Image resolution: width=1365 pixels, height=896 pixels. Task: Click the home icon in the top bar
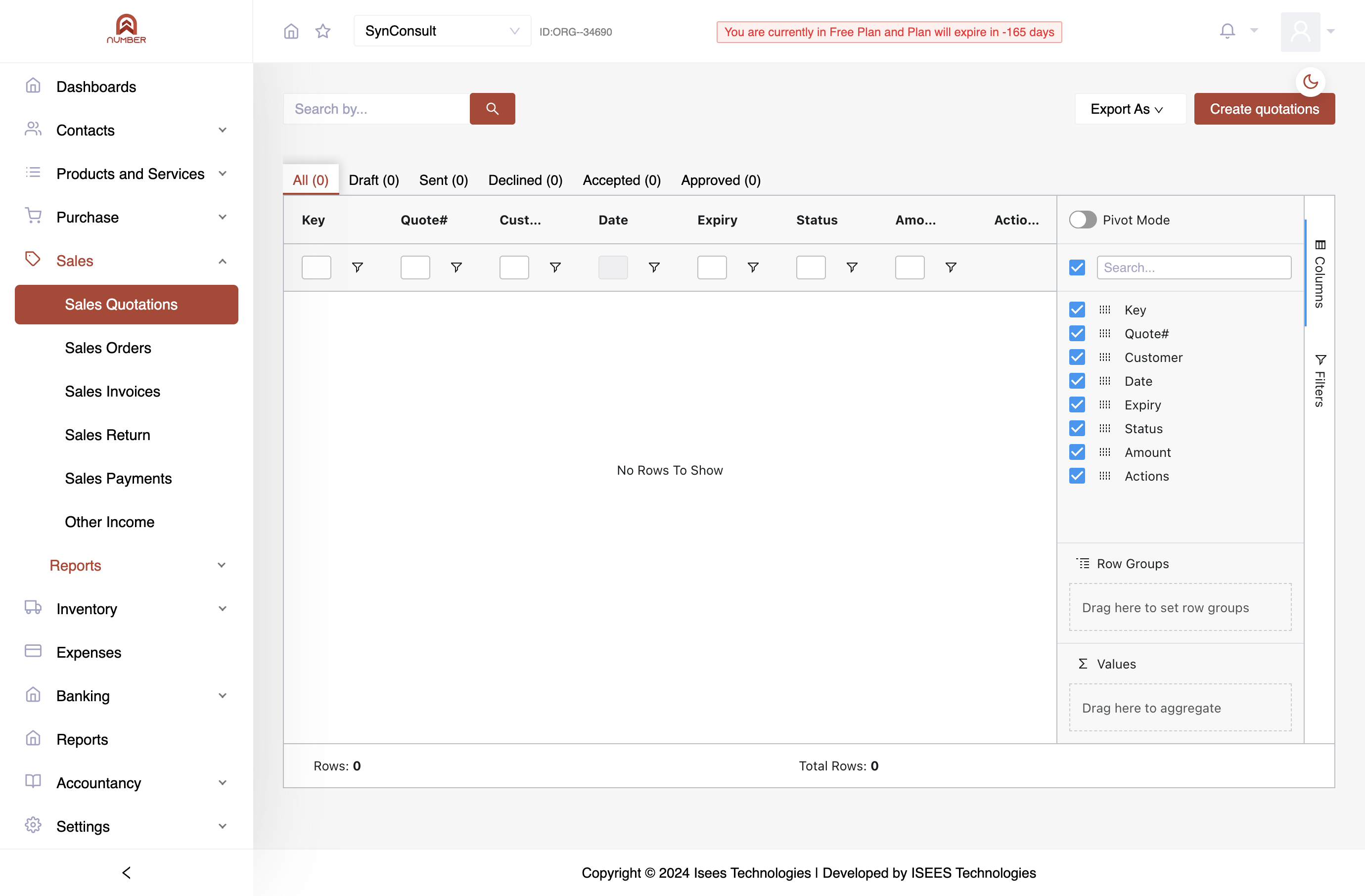click(291, 31)
